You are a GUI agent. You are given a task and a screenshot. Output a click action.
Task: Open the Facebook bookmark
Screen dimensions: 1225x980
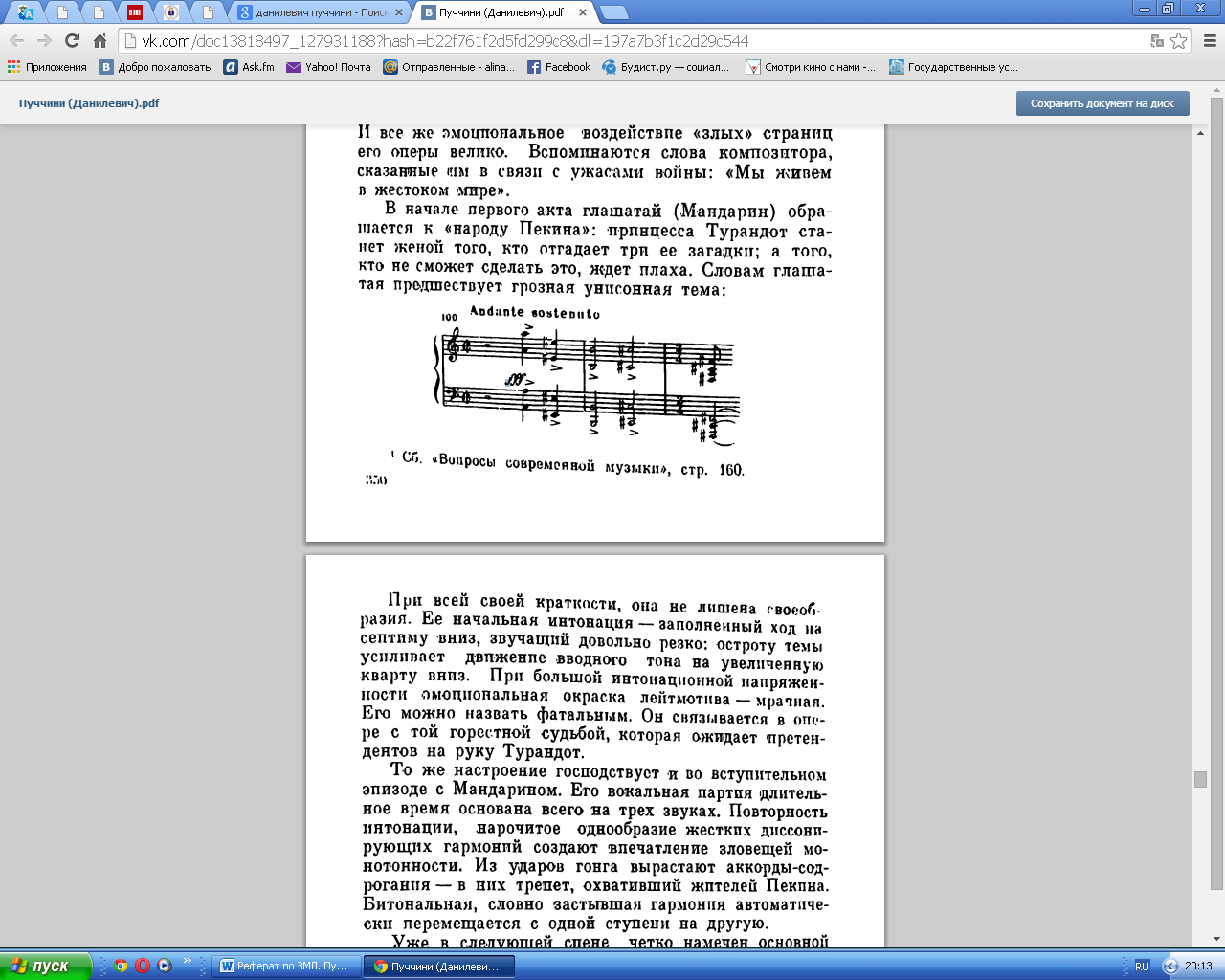pos(559,67)
